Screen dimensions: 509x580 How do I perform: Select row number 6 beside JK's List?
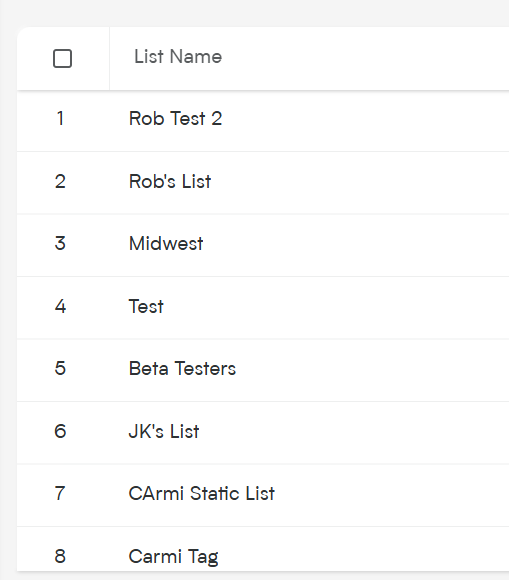pos(60,431)
